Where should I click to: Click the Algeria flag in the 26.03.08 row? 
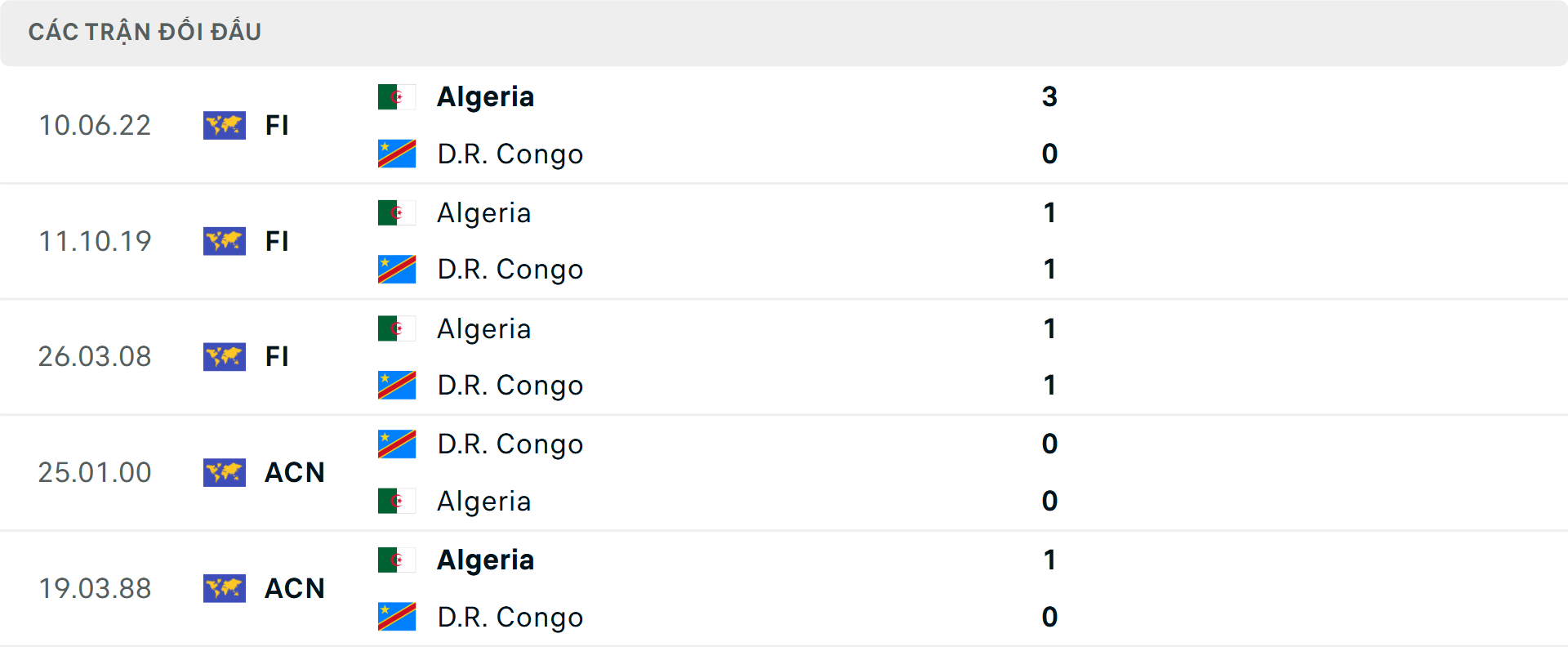[397, 328]
